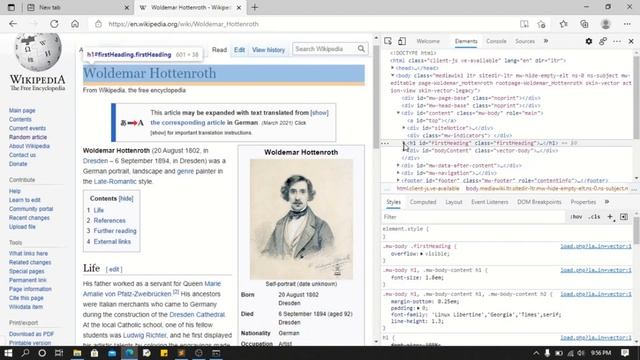Screen dimensions: 640x360
Task: Open the Sources tab in DevTools
Action: point(525,41)
